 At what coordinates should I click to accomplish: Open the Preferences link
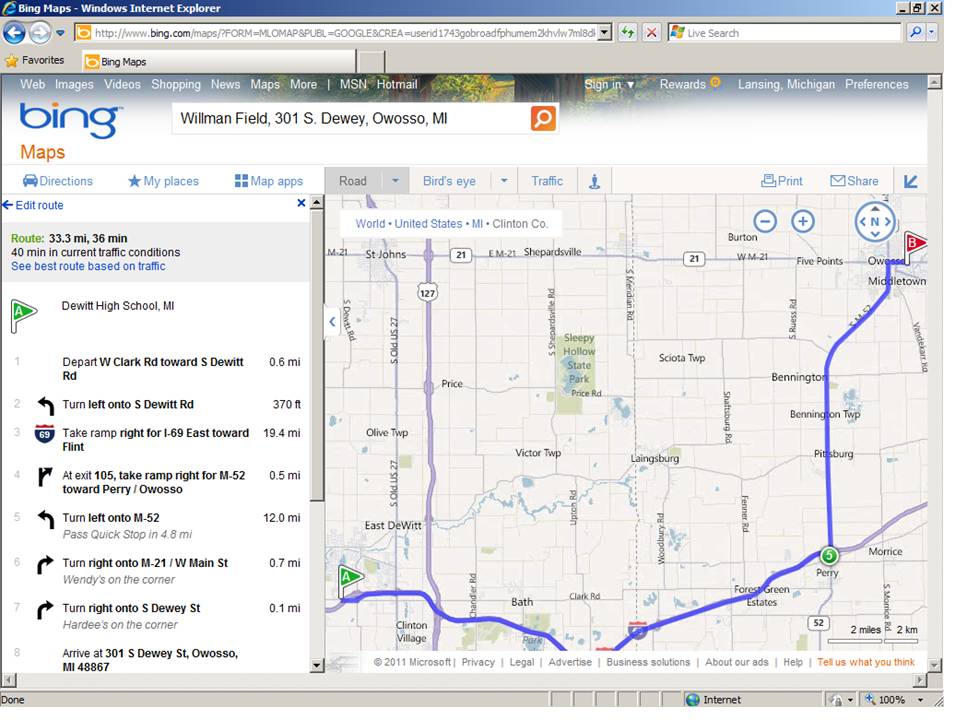point(877,84)
